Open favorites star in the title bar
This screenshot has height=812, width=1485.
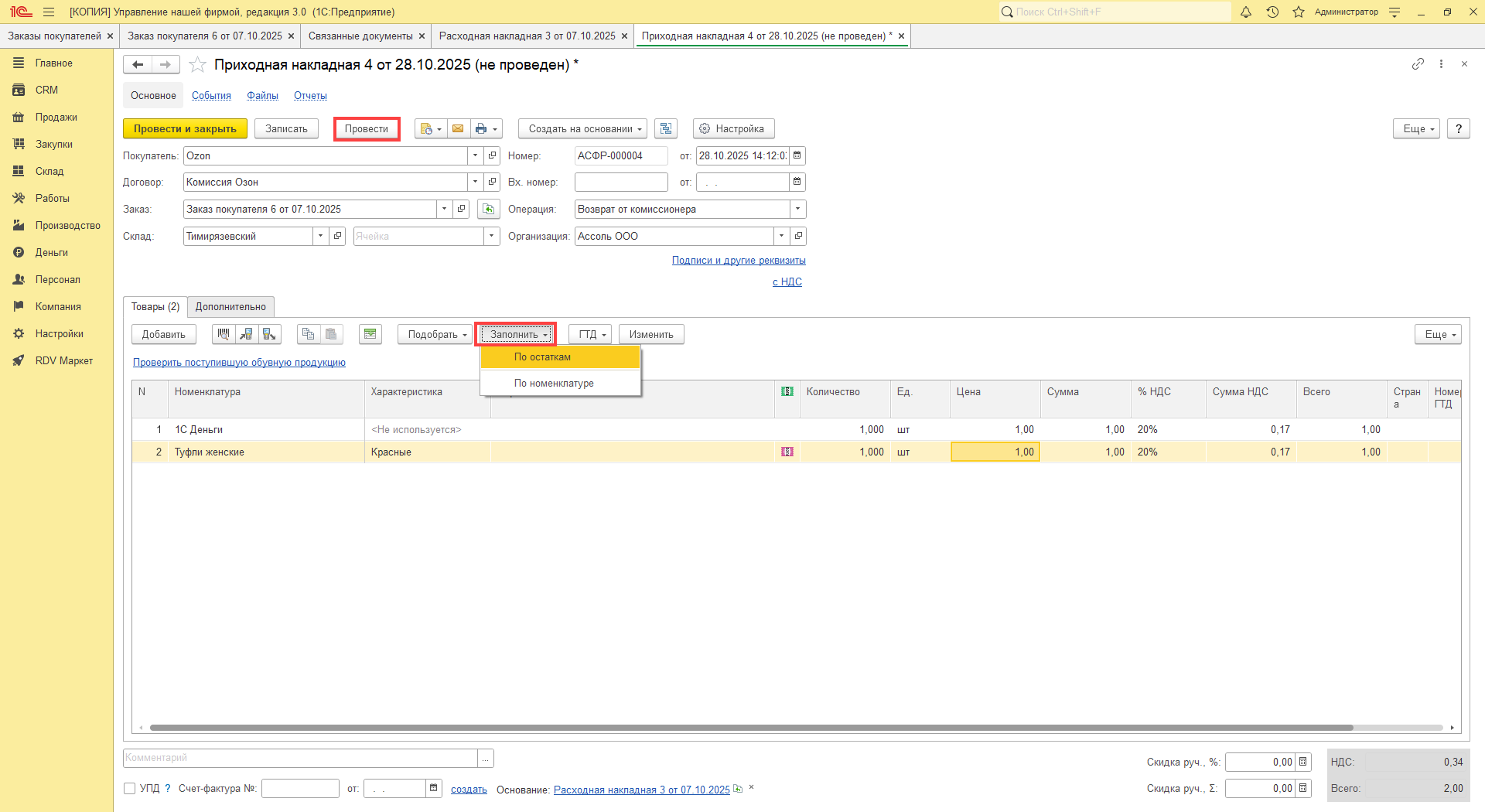1299,12
